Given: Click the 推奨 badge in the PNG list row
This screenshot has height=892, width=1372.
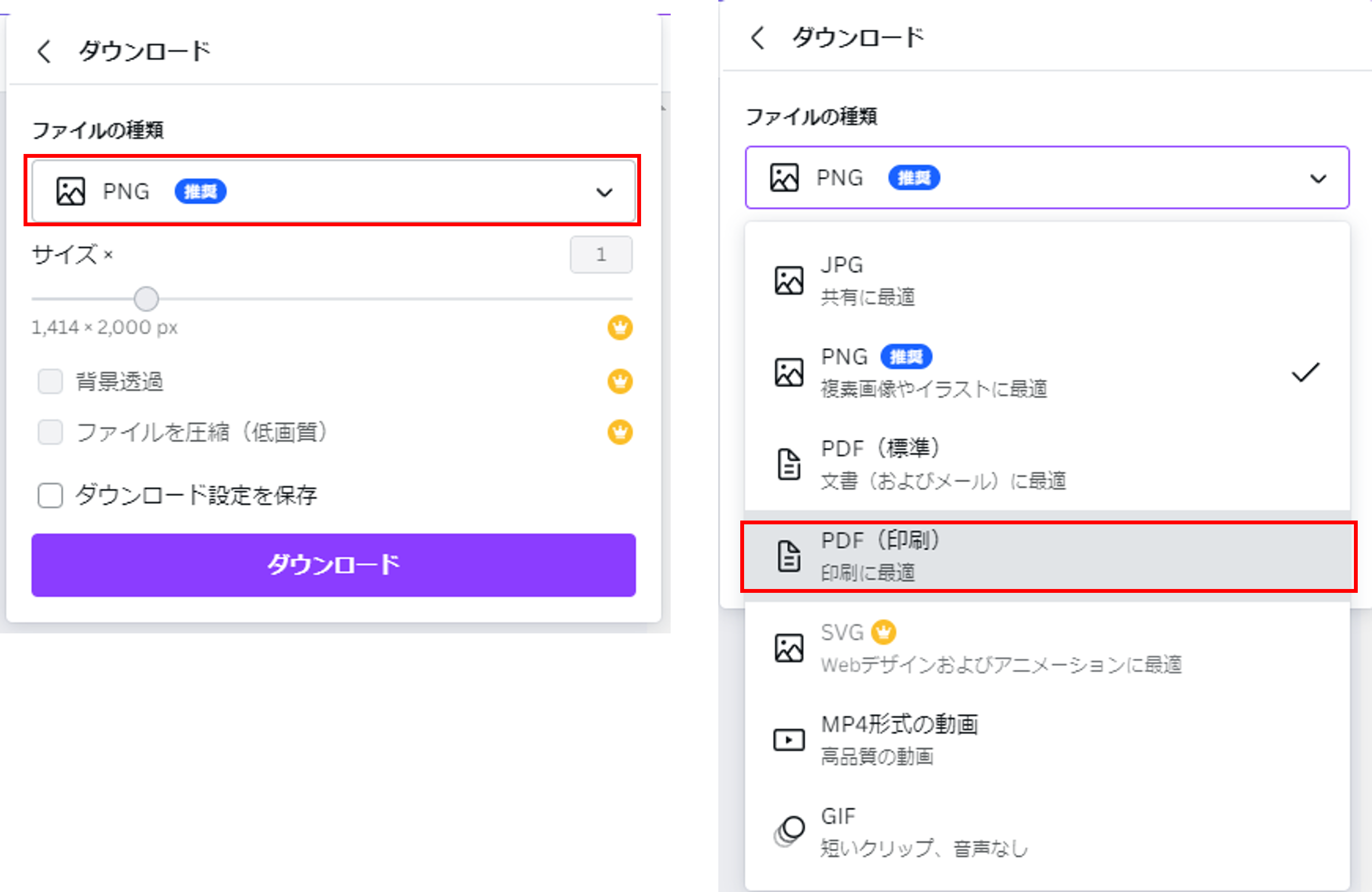Looking at the screenshot, I should [x=906, y=357].
